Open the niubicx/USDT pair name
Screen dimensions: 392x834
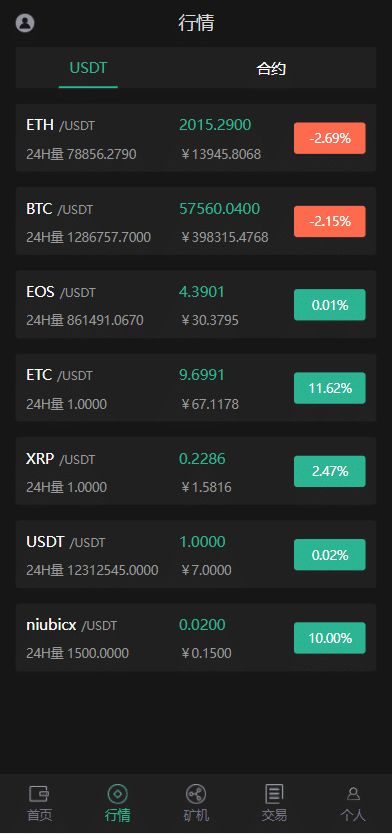point(71,625)
